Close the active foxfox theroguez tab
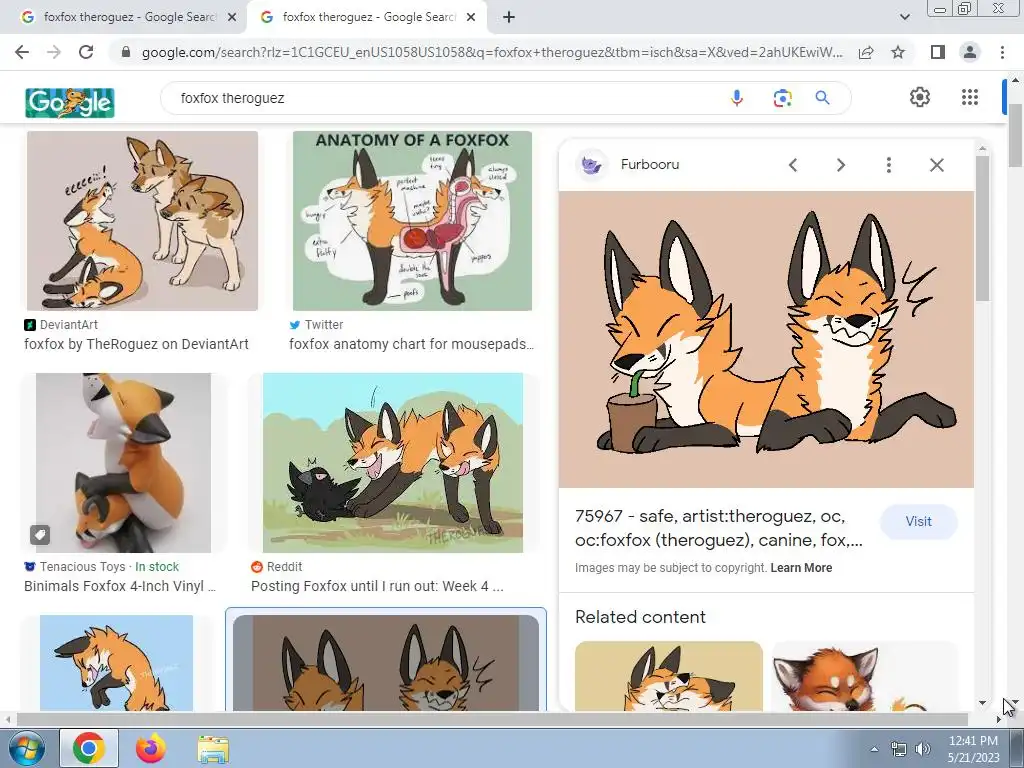Image resolution: width=1024 pixels, height=768 pixels. pos(471,18)
